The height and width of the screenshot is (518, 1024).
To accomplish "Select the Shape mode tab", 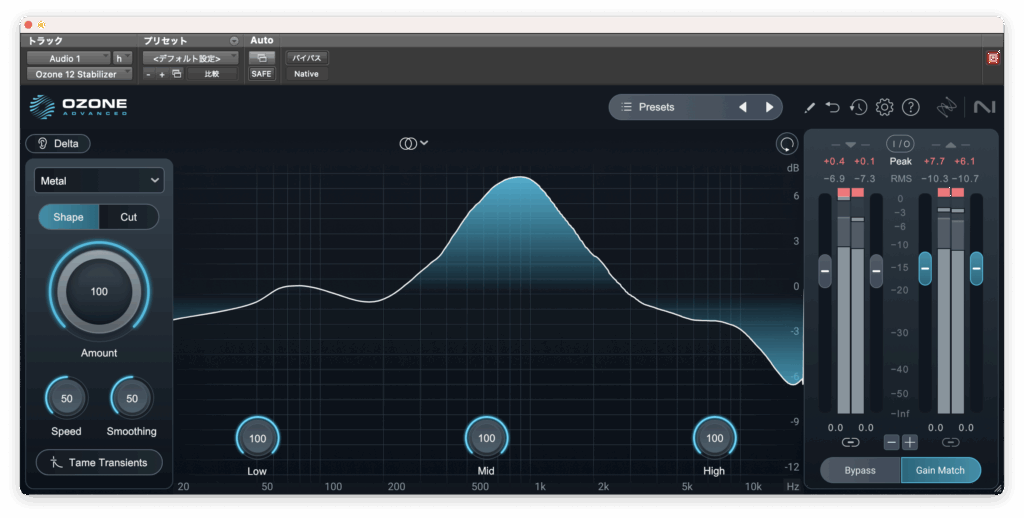I will [68, 217].
